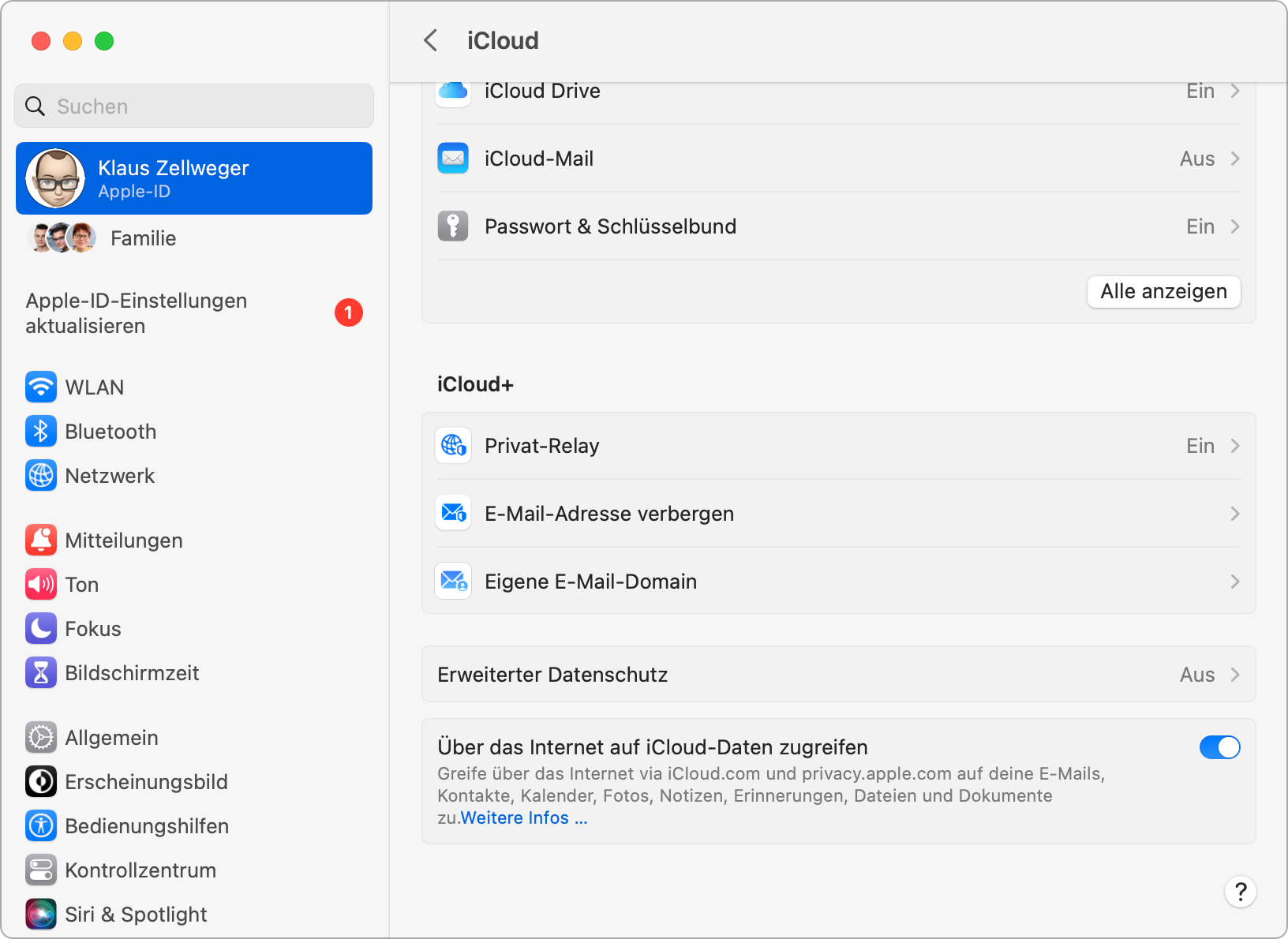Open the Eigene E-Mail-Domain row

pyautogui.click(x=839, y=582)
